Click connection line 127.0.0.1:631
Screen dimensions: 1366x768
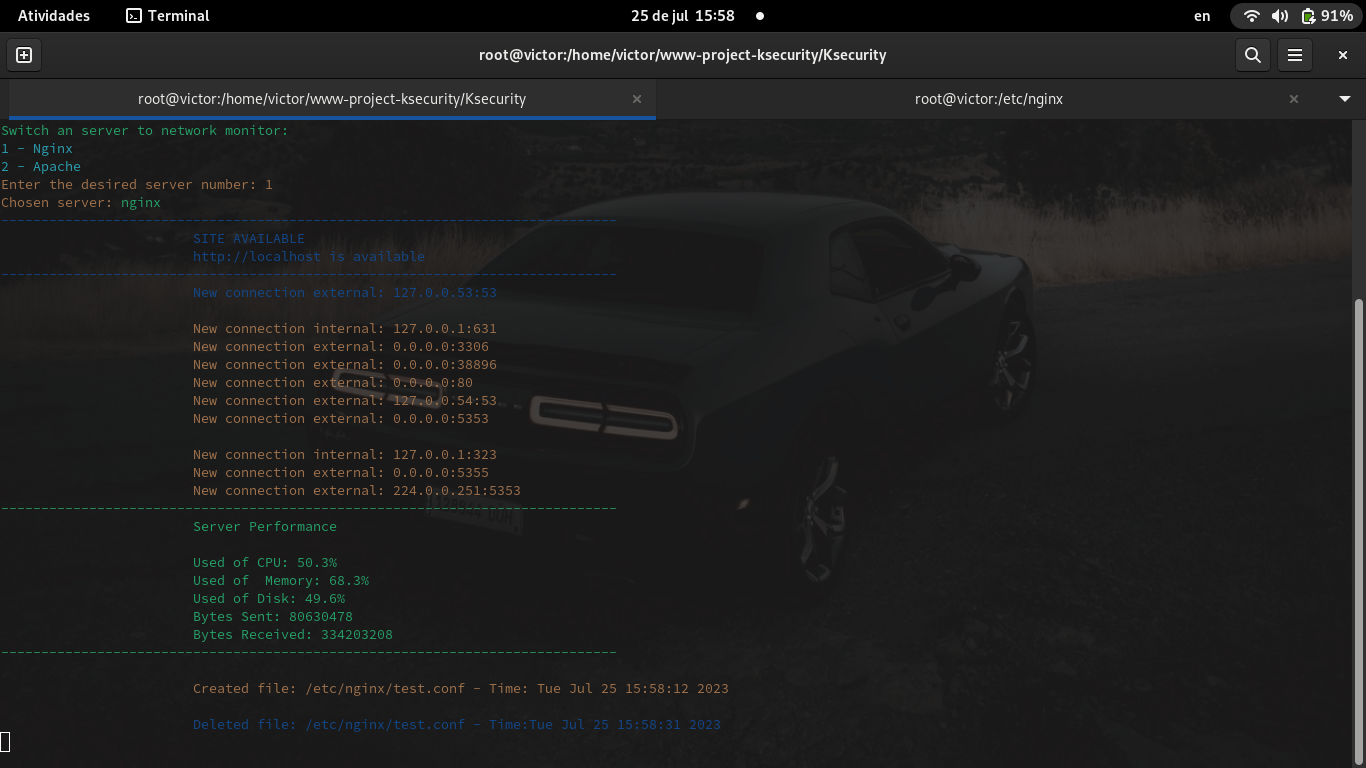click(x=345, y=329)
